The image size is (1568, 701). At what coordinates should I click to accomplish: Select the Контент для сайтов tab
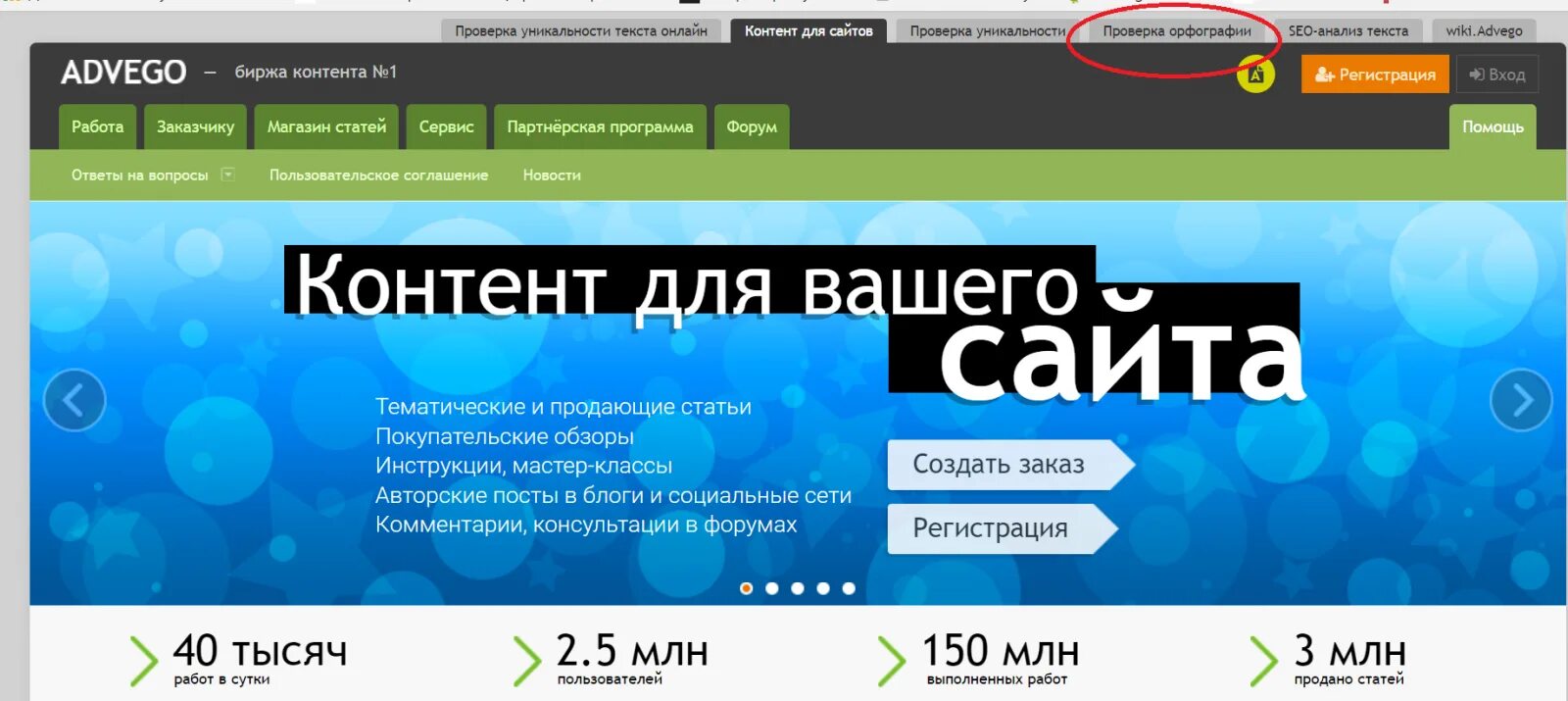[808, 31]
